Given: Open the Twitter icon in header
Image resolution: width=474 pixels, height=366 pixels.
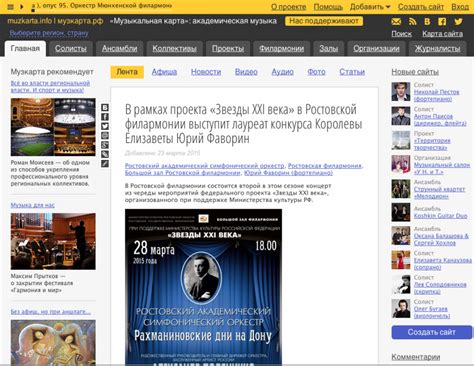Looking at the screenshot, I should 458,22.
